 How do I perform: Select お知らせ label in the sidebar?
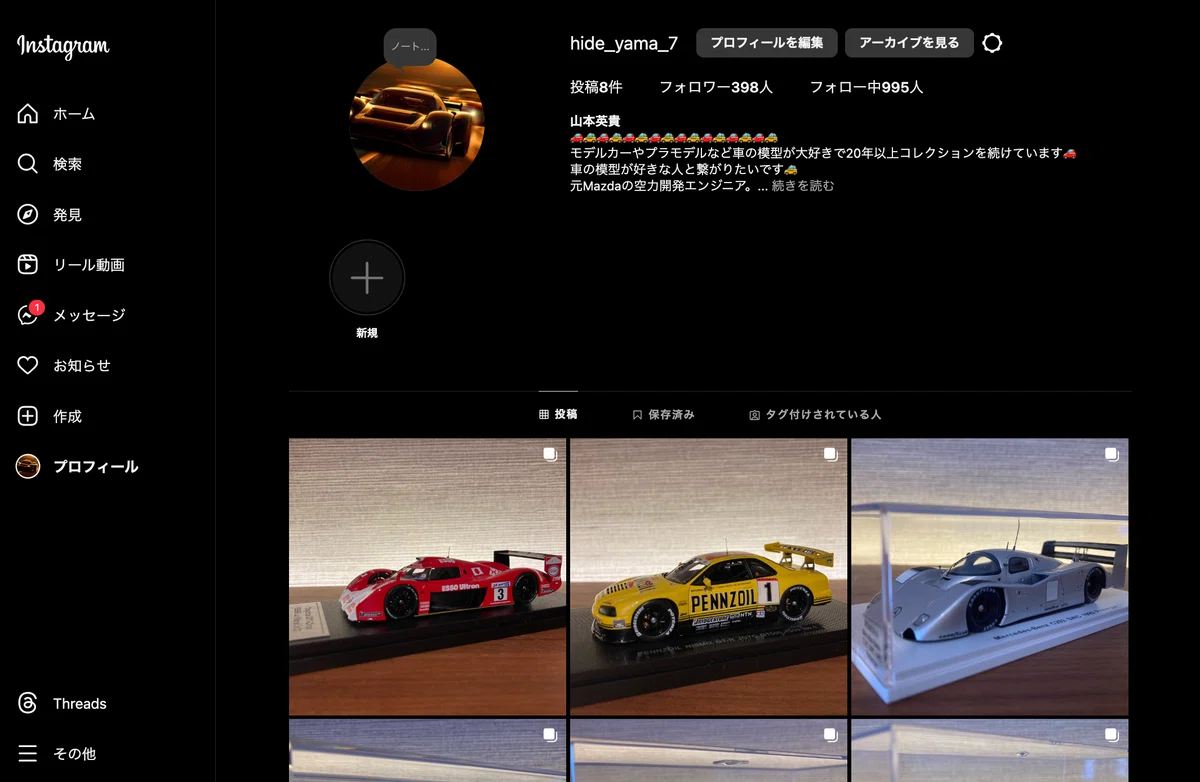point(82,366)
